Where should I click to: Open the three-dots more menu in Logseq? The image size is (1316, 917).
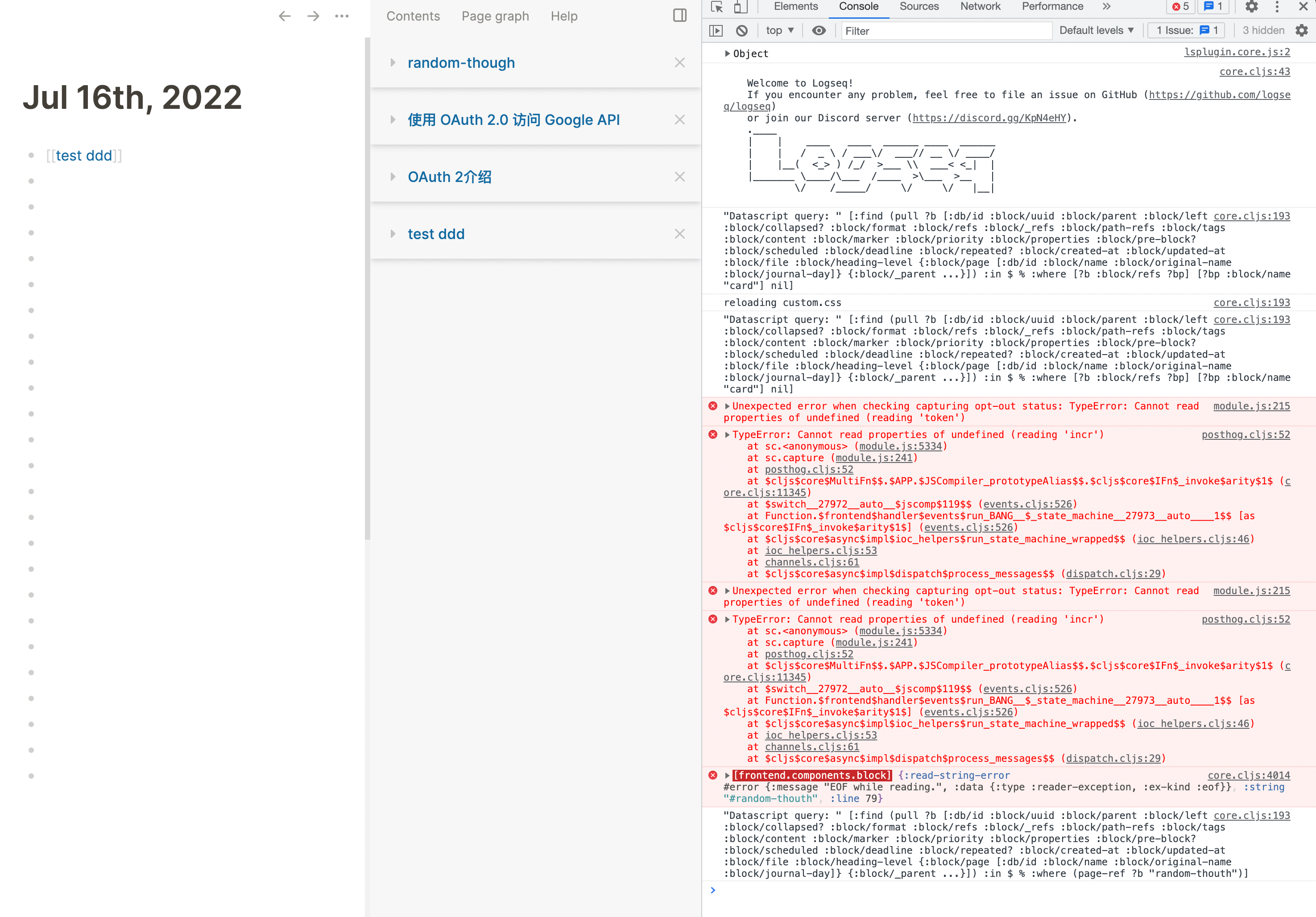click(342, 16)
